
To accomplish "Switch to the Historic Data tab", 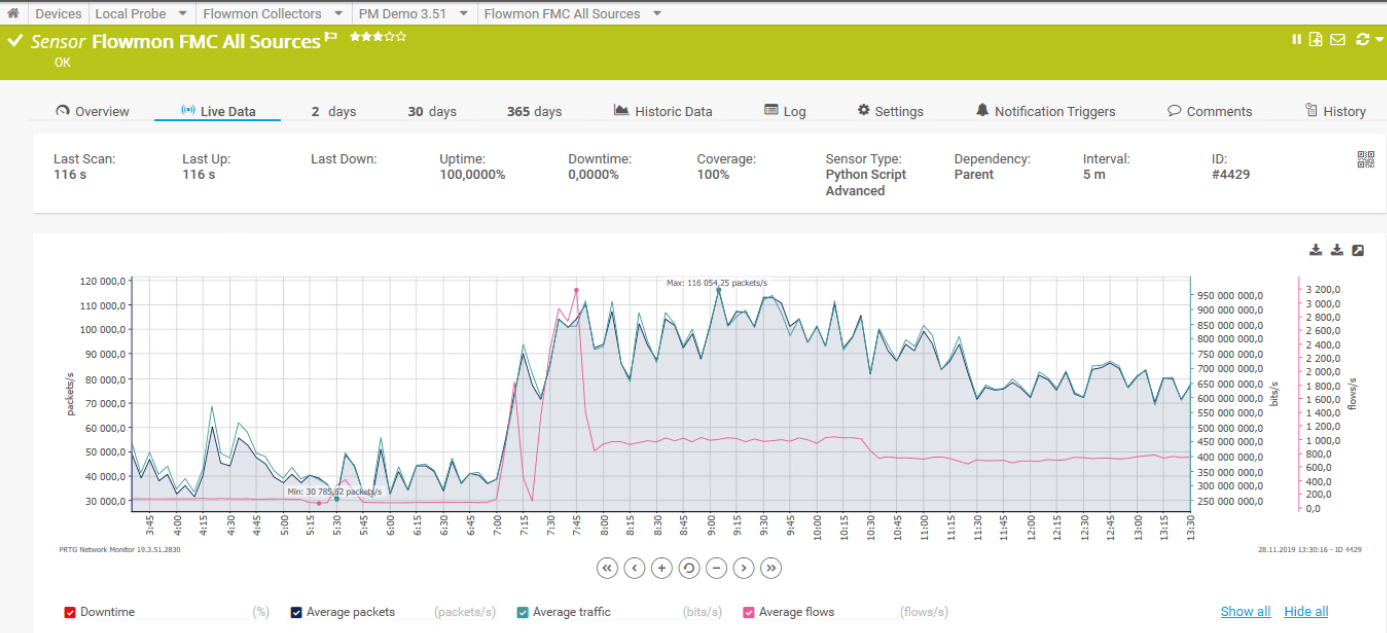I will [x=662, y=111].
